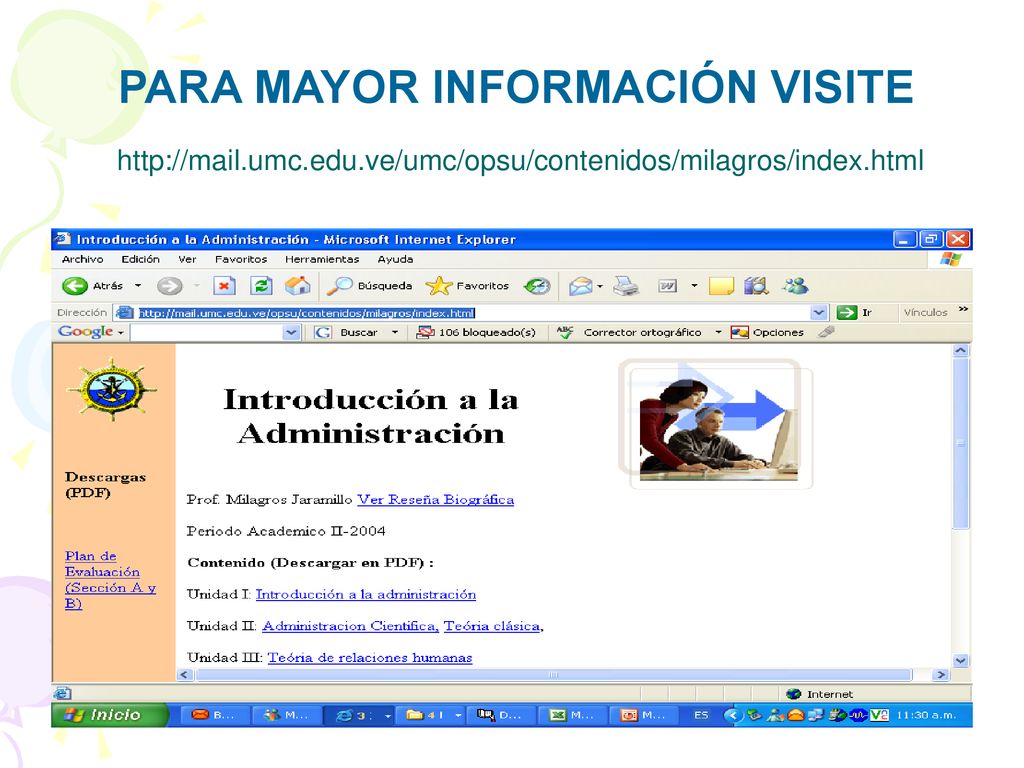Screen dimensions: 1024x768
Task: Click the Google toolbar logo
Action: 86,332
